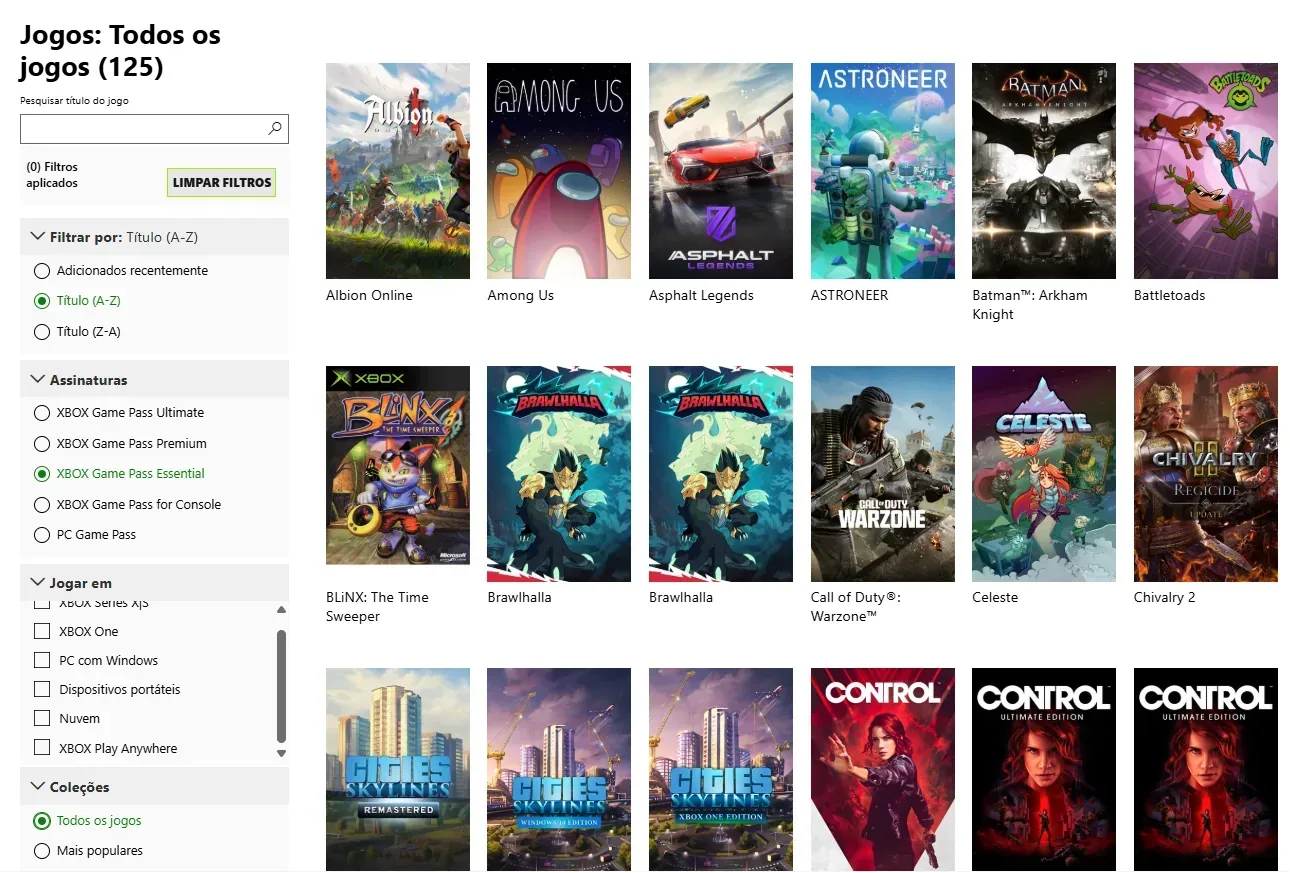Collapse the Coleções section
The image size is (1290, 873).
[x=154, y=787]
